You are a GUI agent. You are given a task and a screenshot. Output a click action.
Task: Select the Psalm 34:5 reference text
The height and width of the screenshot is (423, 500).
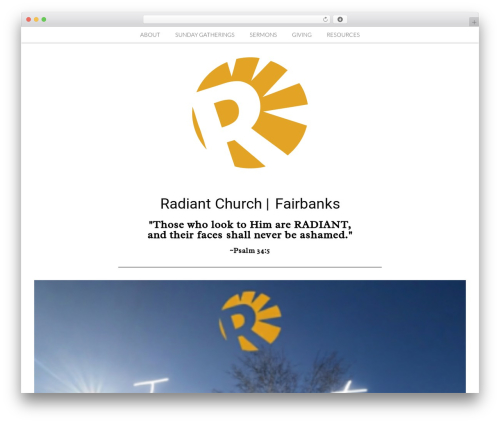coord(250,251)
